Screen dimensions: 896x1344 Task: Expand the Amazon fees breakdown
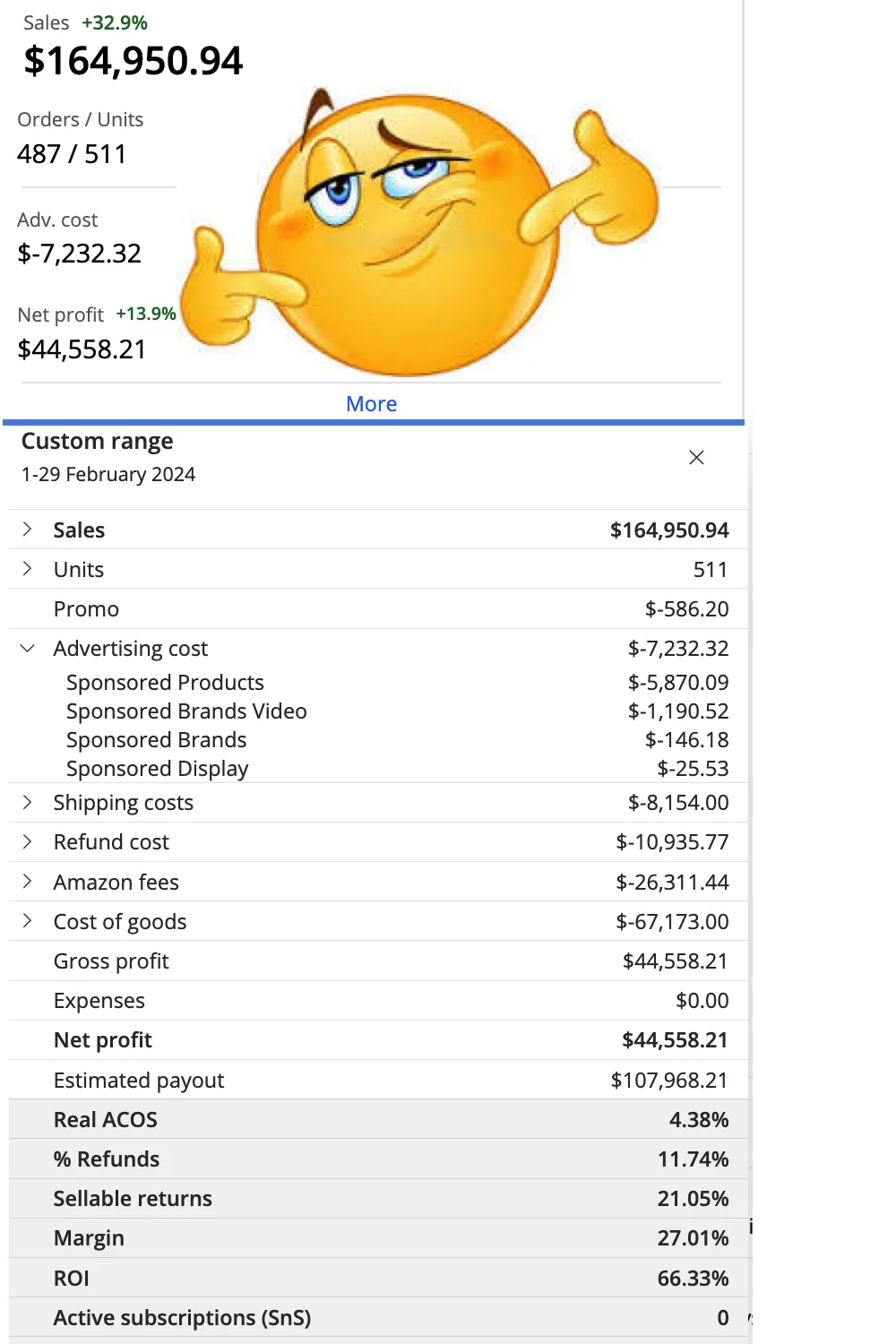click(x=28, y=882)
